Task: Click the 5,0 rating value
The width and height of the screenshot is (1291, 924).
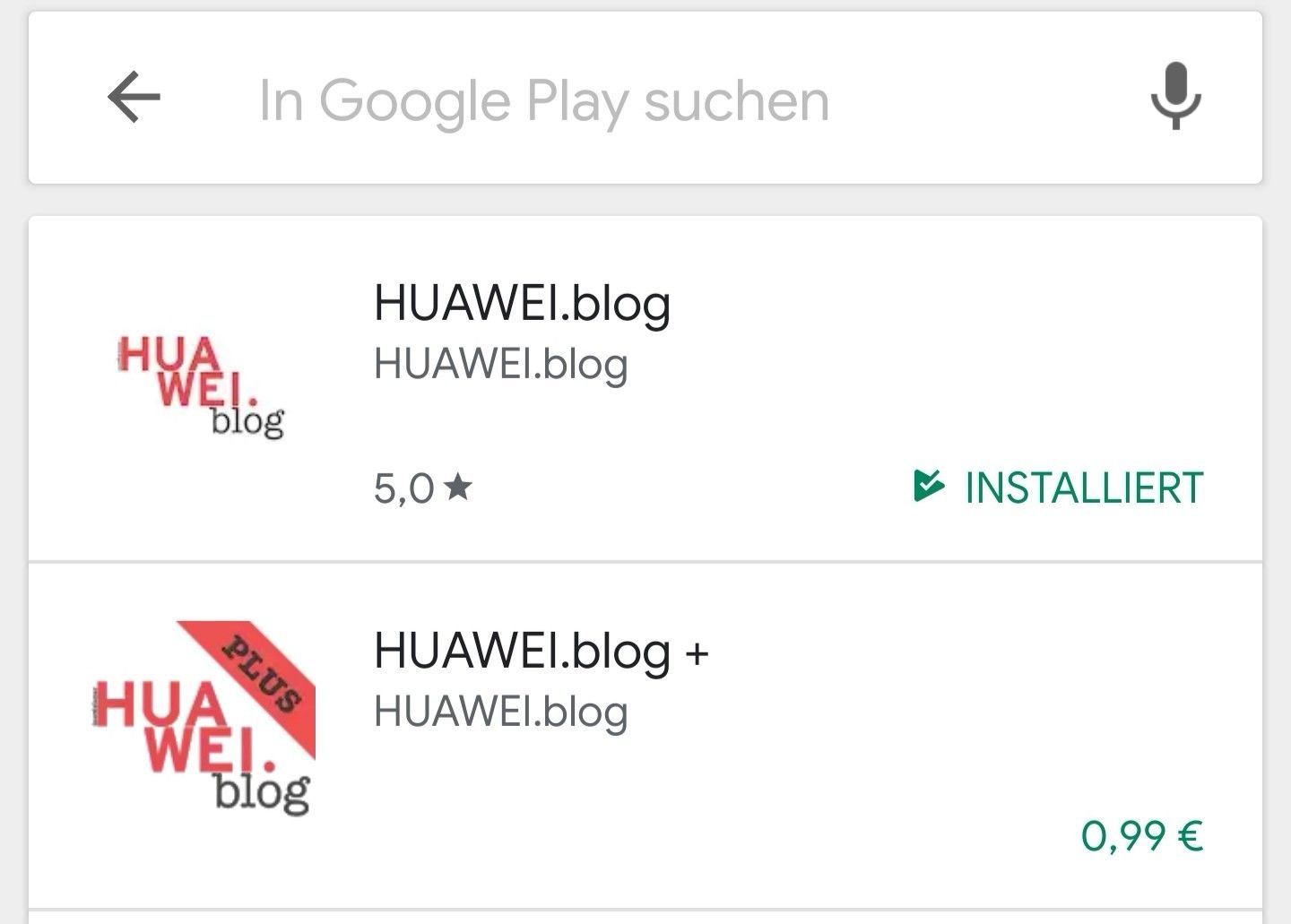Action: 403,488
